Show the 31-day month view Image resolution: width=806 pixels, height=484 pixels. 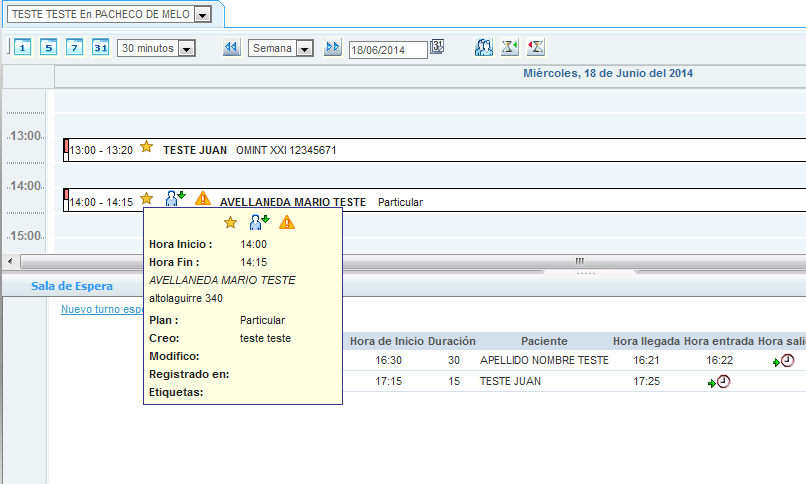[100, 47]
